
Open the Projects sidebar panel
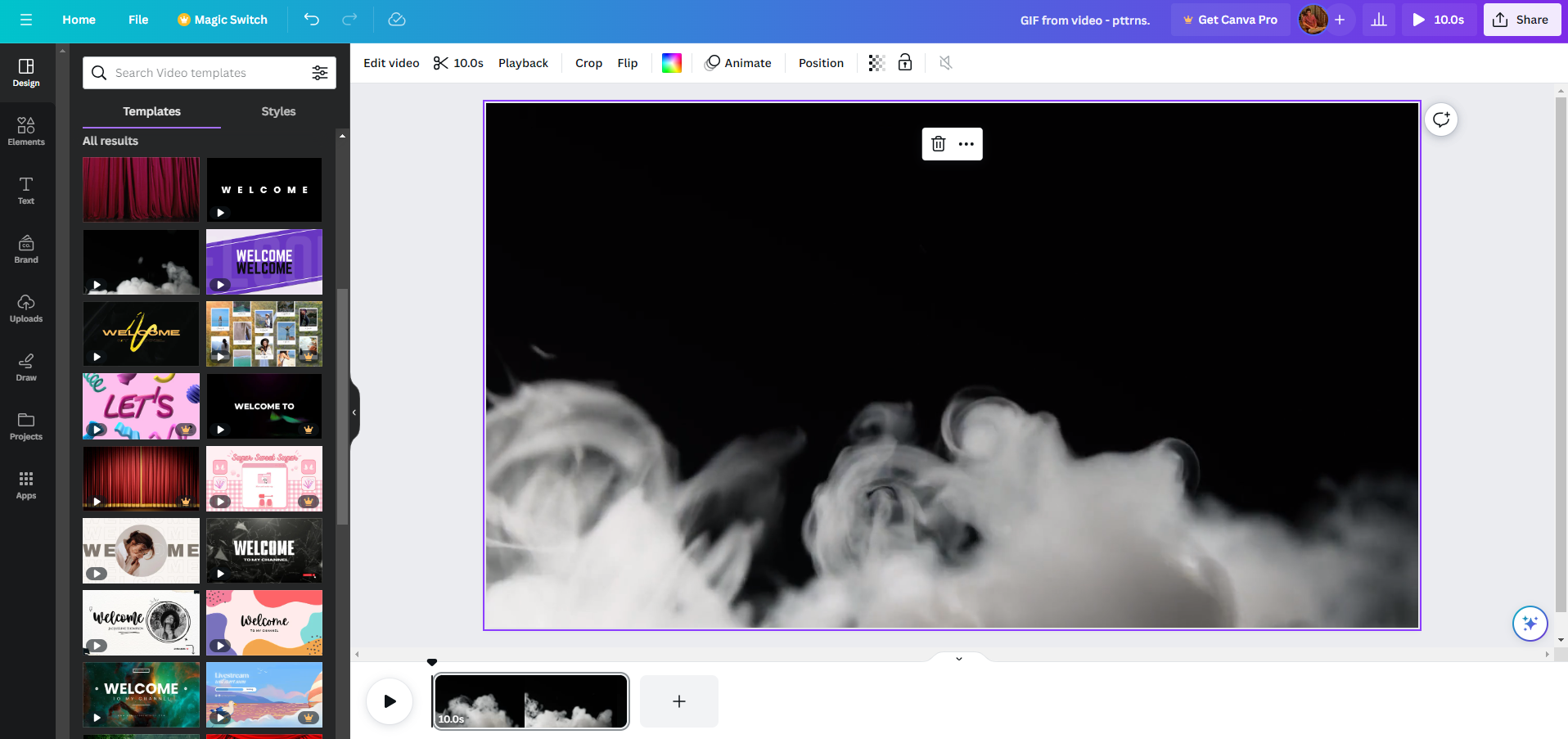[x=26, y=426]
